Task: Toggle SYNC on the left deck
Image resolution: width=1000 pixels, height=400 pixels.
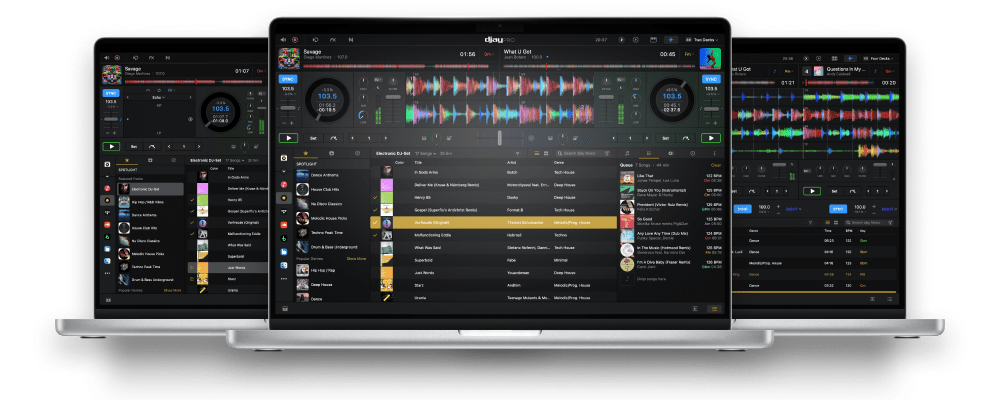Action: [x=288, y=78]
